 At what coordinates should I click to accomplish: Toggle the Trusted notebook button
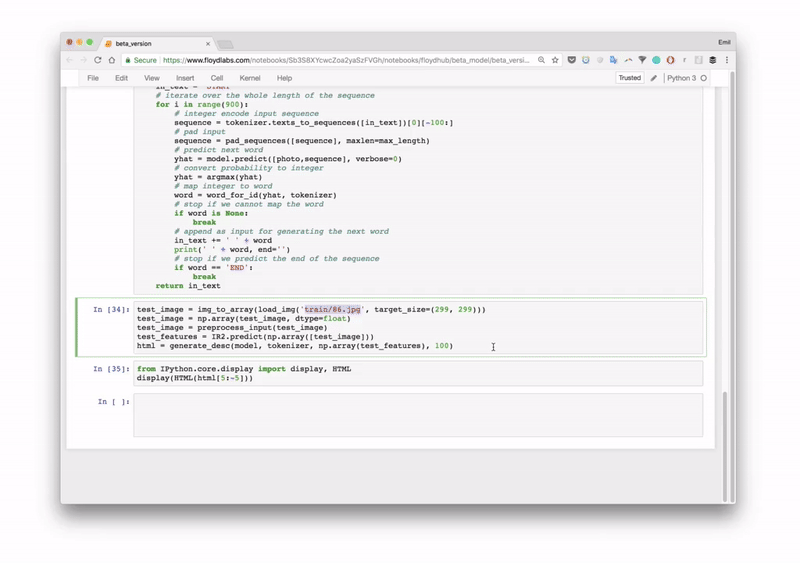pyautogui.click(x=629, y=78)
